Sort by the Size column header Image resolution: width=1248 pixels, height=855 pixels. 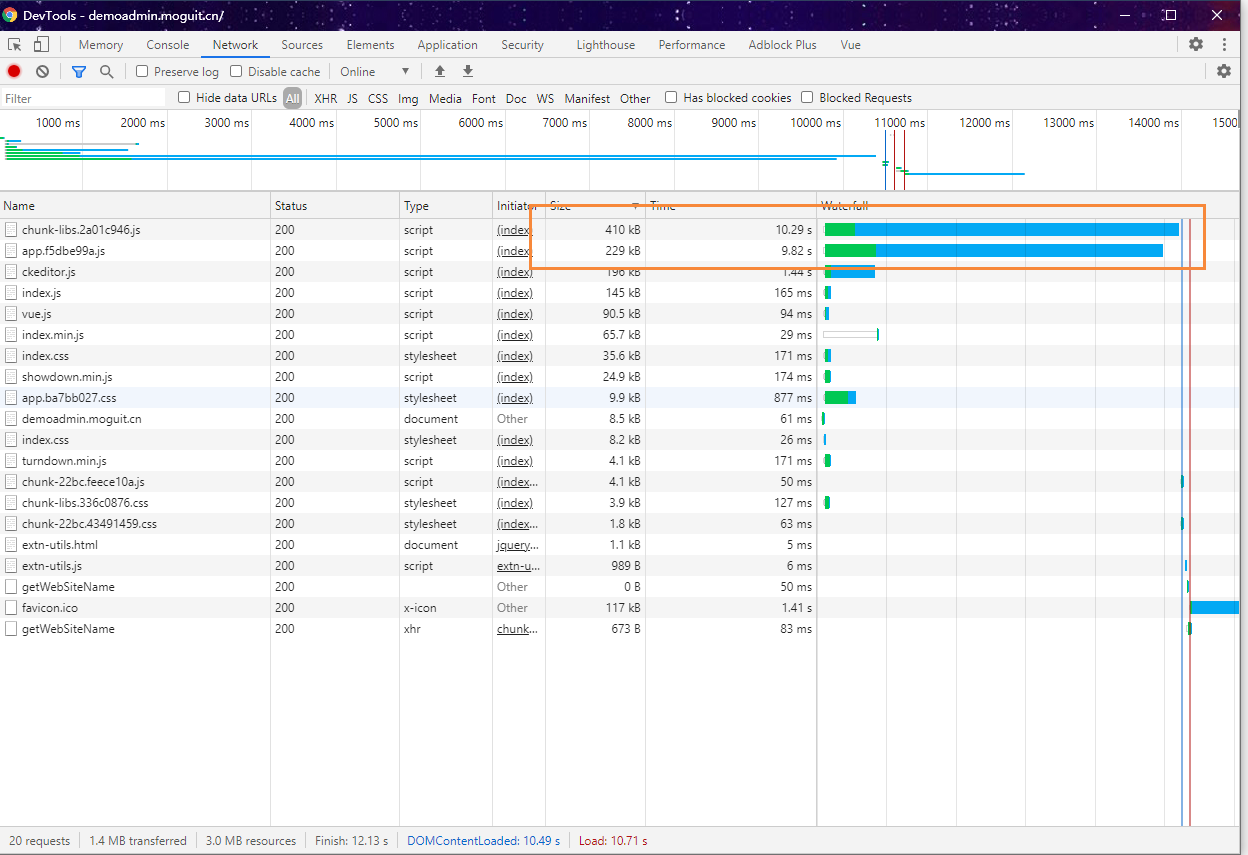595,206
